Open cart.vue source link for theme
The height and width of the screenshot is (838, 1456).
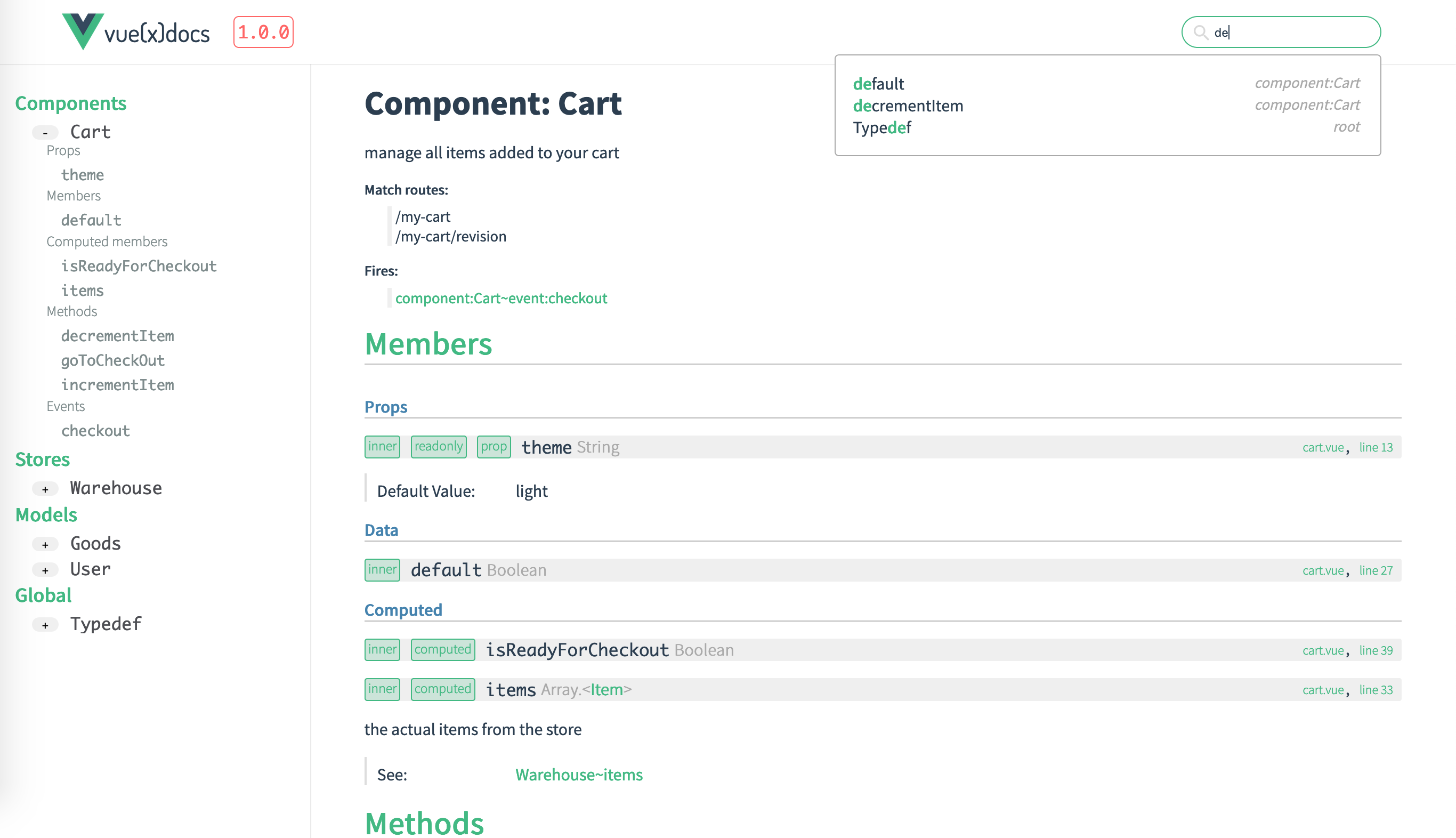(1323, 447)
